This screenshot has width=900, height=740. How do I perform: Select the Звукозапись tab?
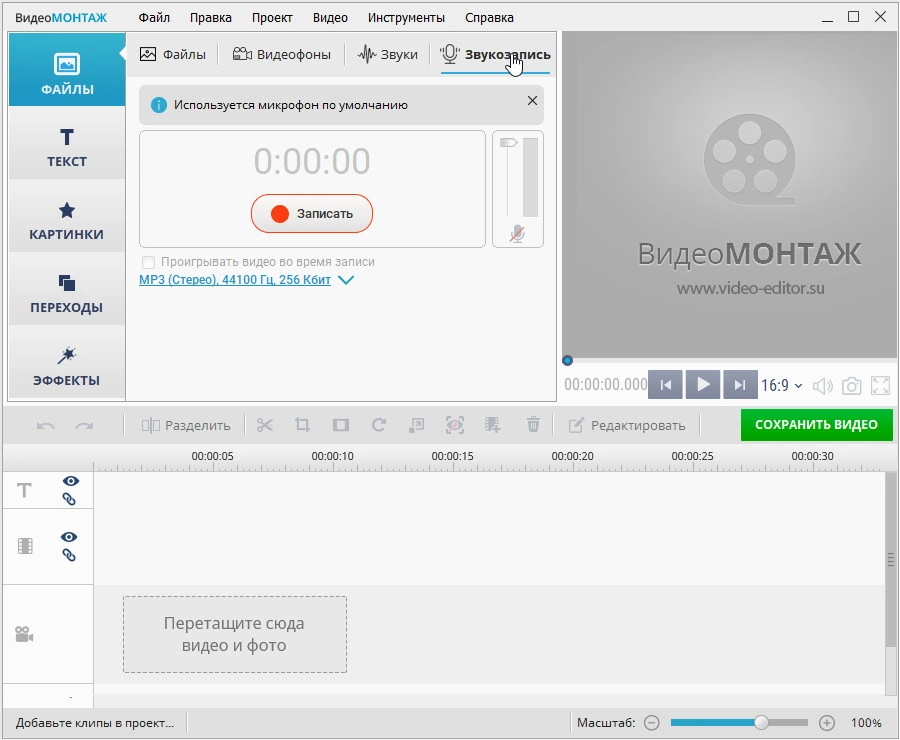pyautogui.click(x=495, y=55)
